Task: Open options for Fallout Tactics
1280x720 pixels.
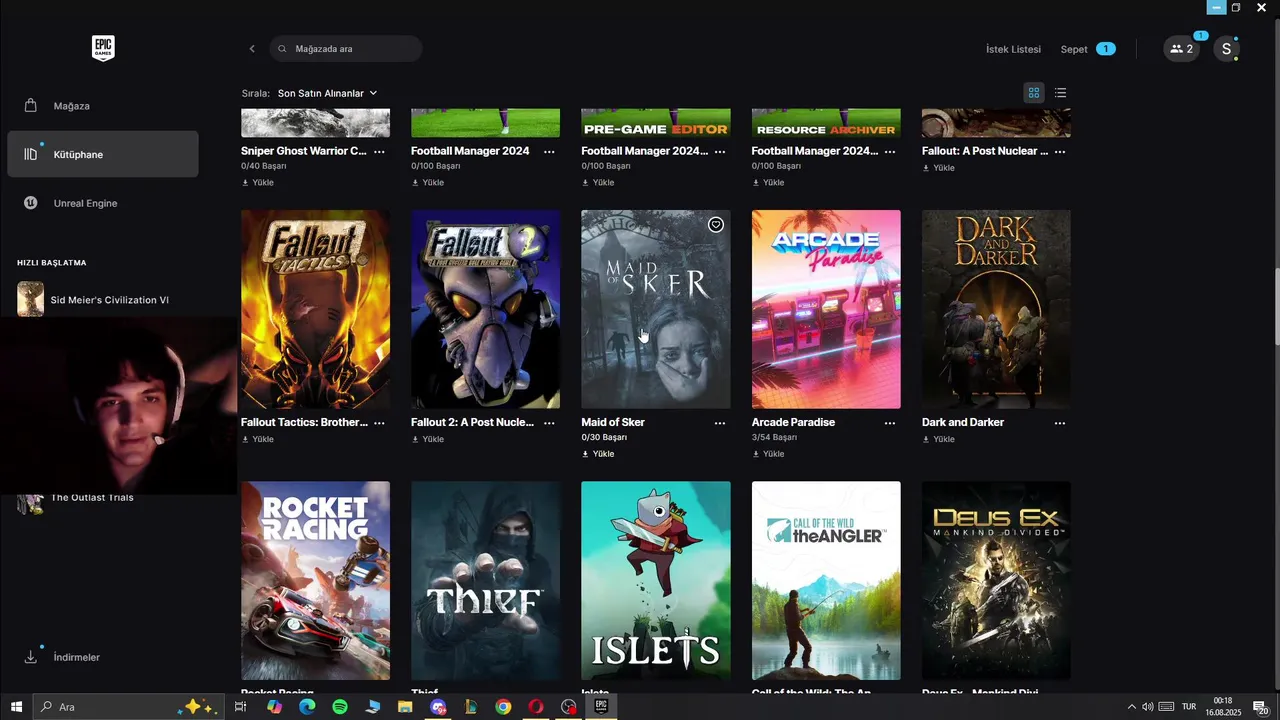Action: (379, 423)
